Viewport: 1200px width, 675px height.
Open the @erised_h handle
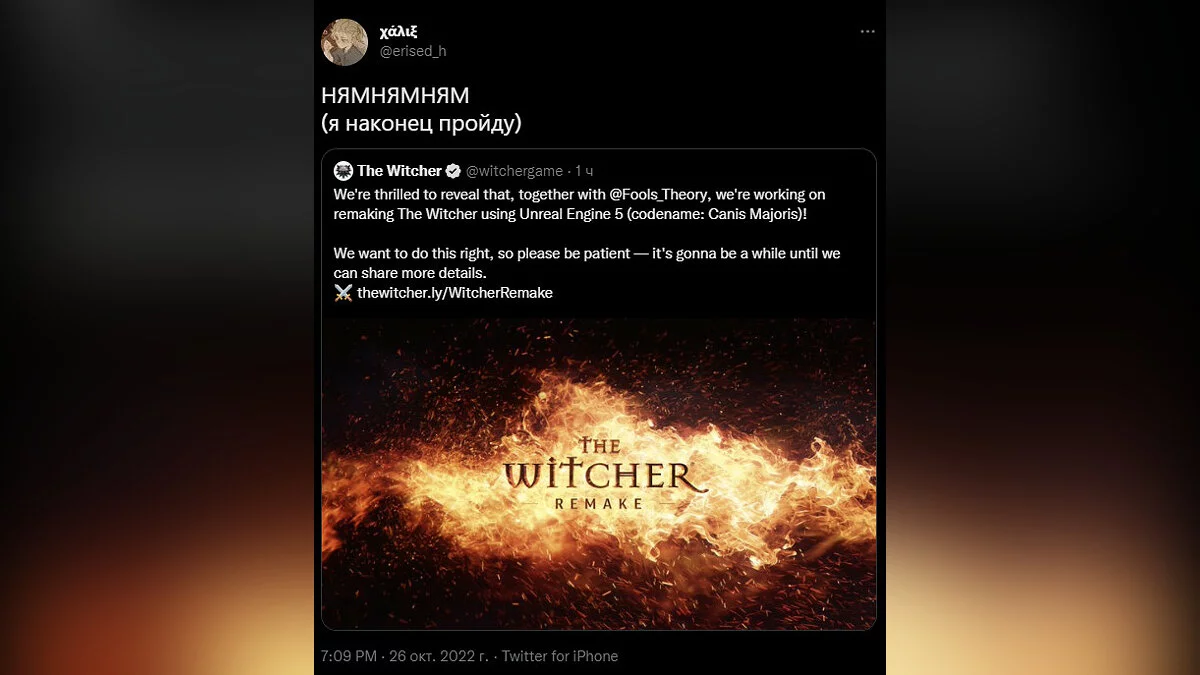click(413, 51)
